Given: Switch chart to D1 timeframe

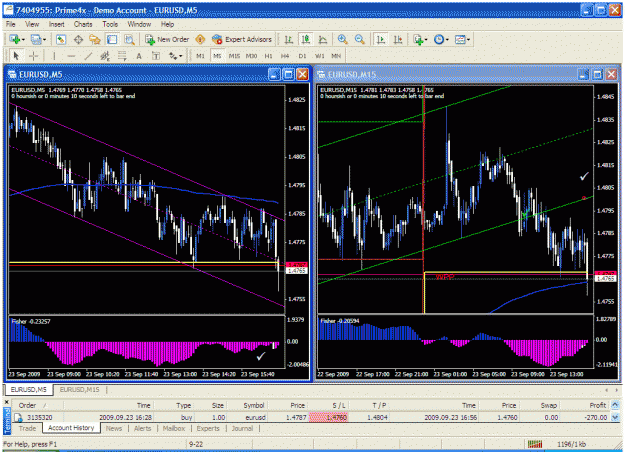Looking at the screenshot, I should [302, 56].
